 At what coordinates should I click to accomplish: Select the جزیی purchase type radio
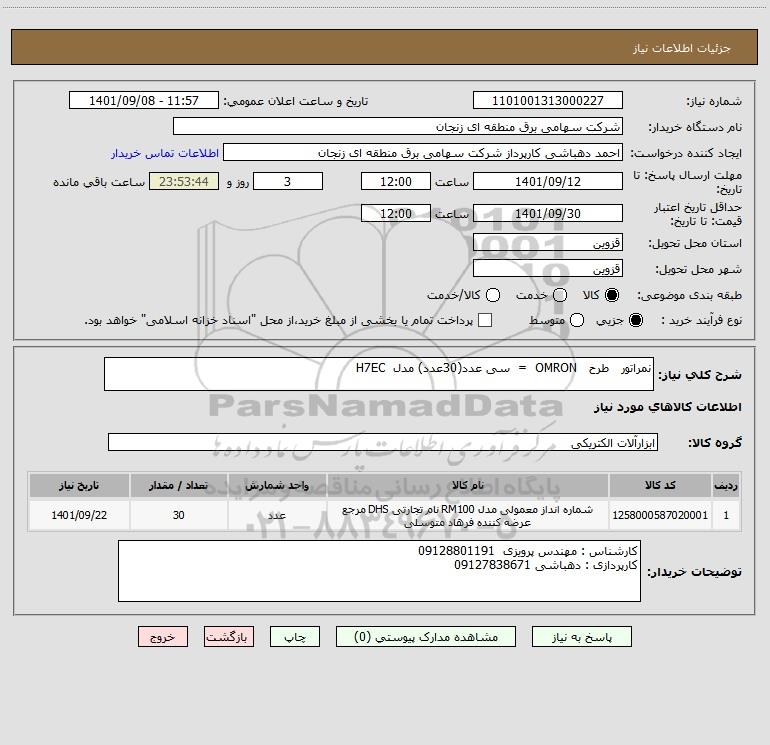[x=635, y=320]
